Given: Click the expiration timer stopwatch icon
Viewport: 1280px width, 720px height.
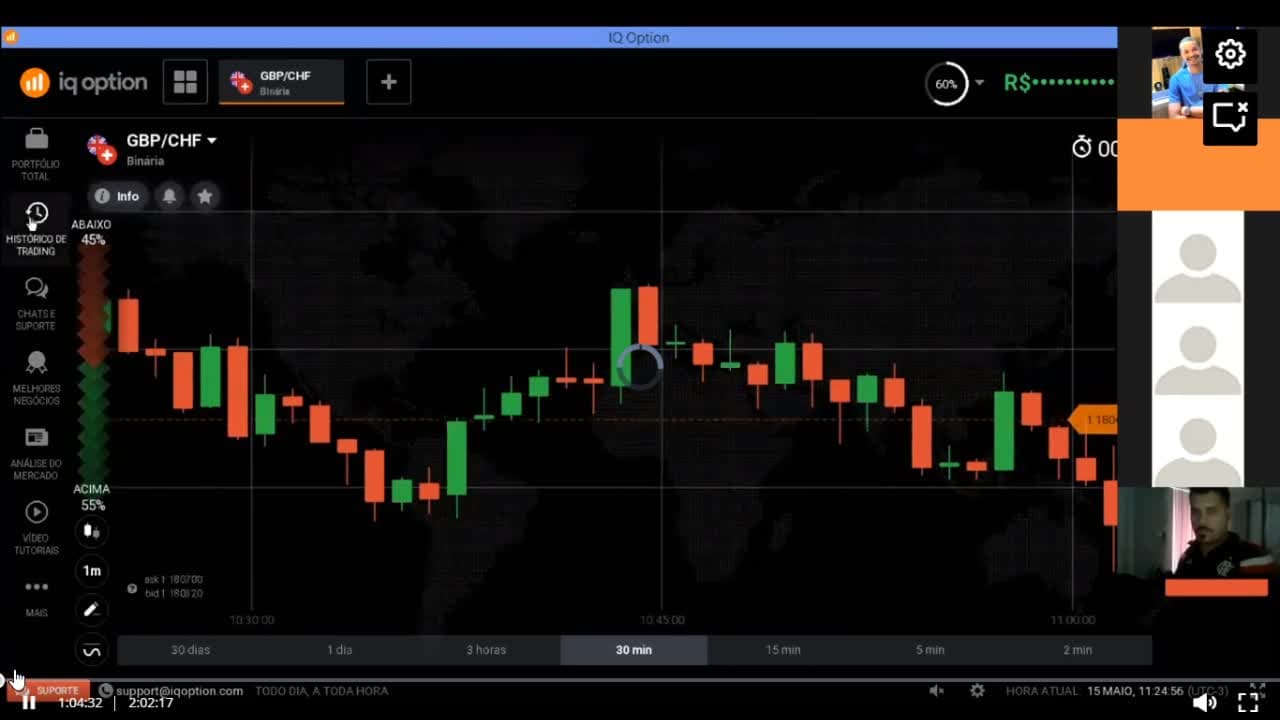Looking at the screenshot, I should (x=1082, y=148).
